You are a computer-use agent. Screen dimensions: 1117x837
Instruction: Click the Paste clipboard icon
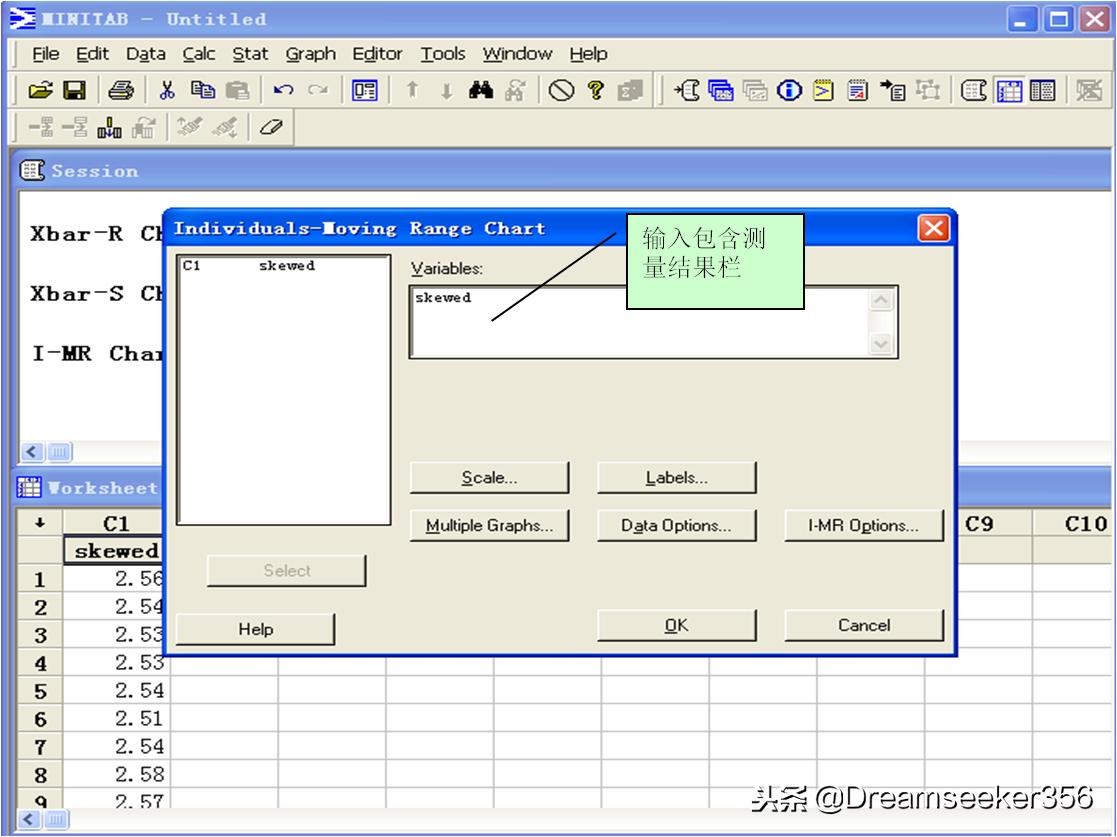[x=237, y=90]
